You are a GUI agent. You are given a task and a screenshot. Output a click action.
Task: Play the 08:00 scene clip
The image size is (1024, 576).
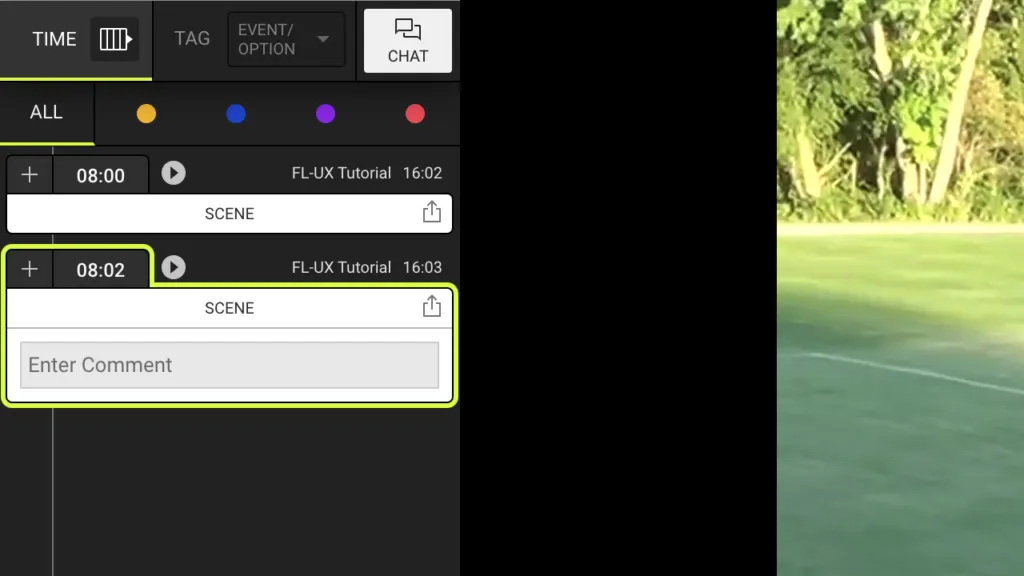coord(174,173)
